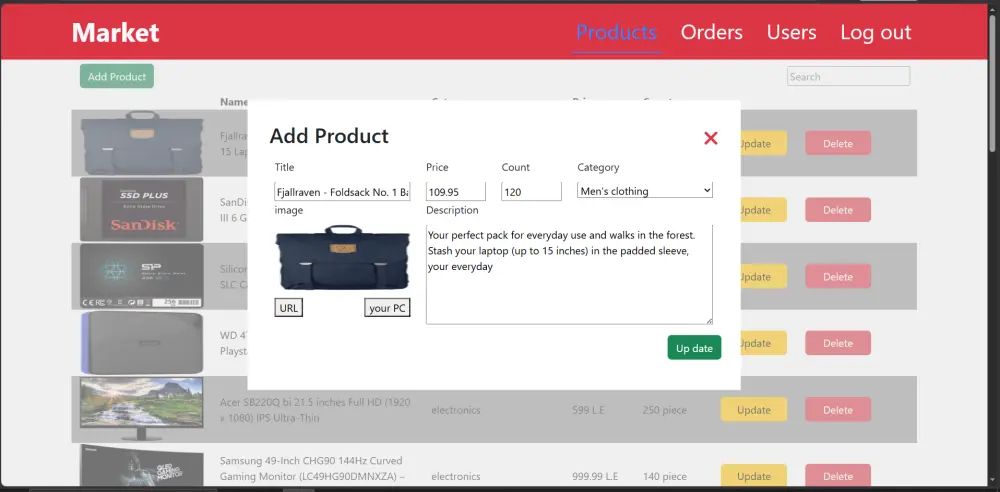Click the Samsung 49-Inch CHG90 product name
The width and height of the screenshot is (1000, 492).
coord(311,468)
